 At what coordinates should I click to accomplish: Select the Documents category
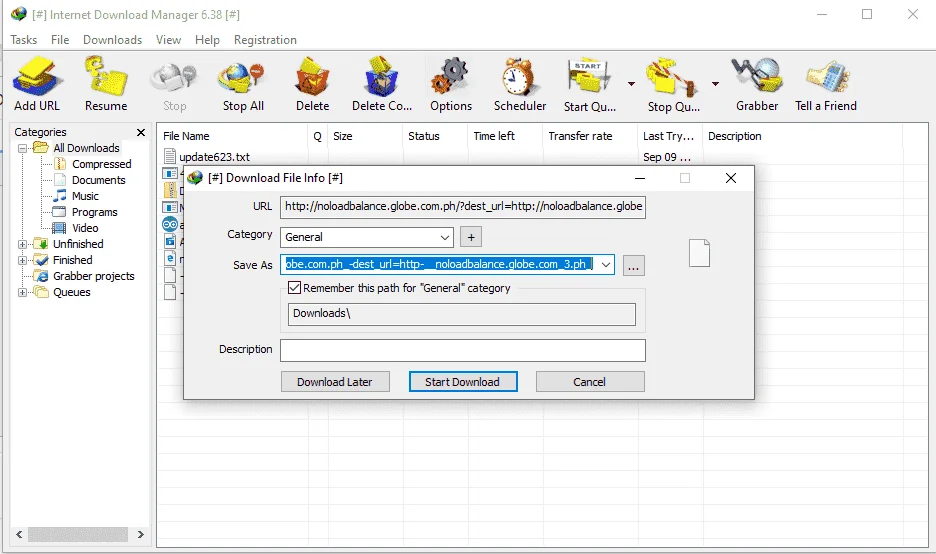pos(98,180)
